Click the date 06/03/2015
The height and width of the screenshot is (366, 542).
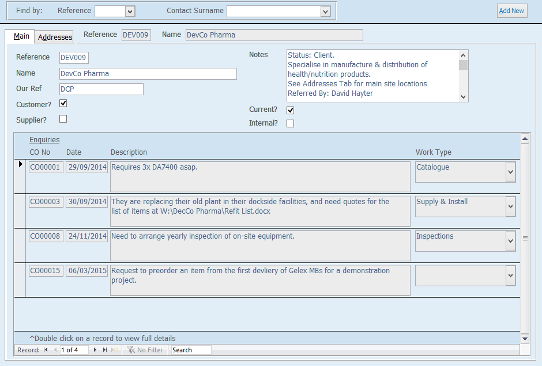[x=87, y=271]
